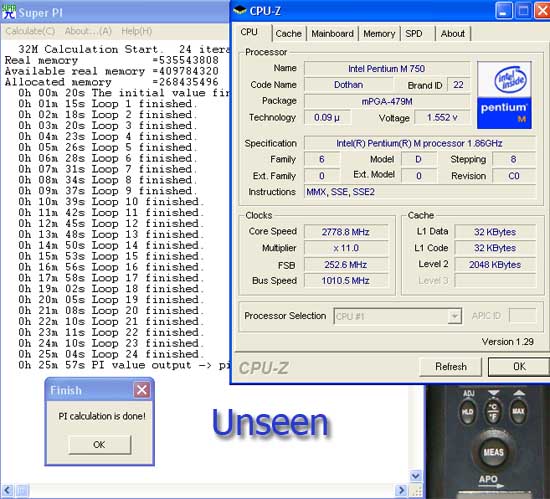This screenshot has width=550, height=499.
Task: Click the Super PI scroll left arrow
Action: tap(8, 490)
